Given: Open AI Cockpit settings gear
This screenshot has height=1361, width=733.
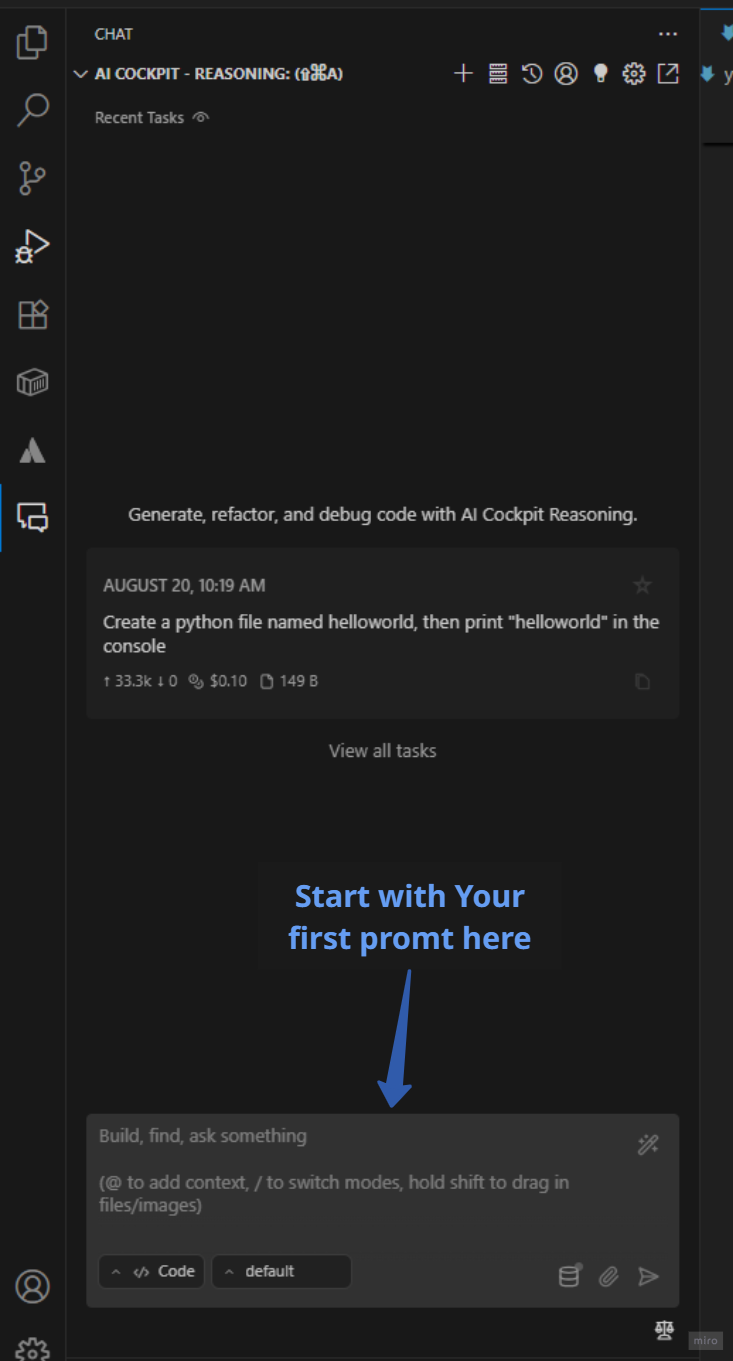Looking at the screenshot, I should pyautogui.click(x=634, y=73).
